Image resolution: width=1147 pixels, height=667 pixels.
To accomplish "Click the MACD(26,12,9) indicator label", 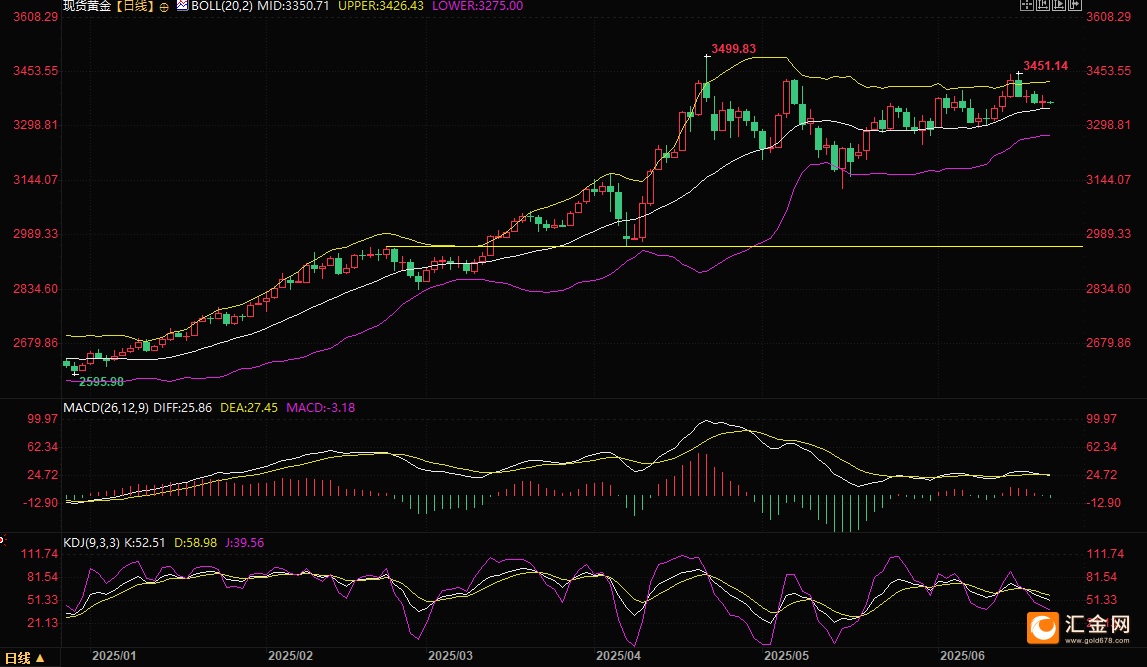I will [x=106, y=407].
